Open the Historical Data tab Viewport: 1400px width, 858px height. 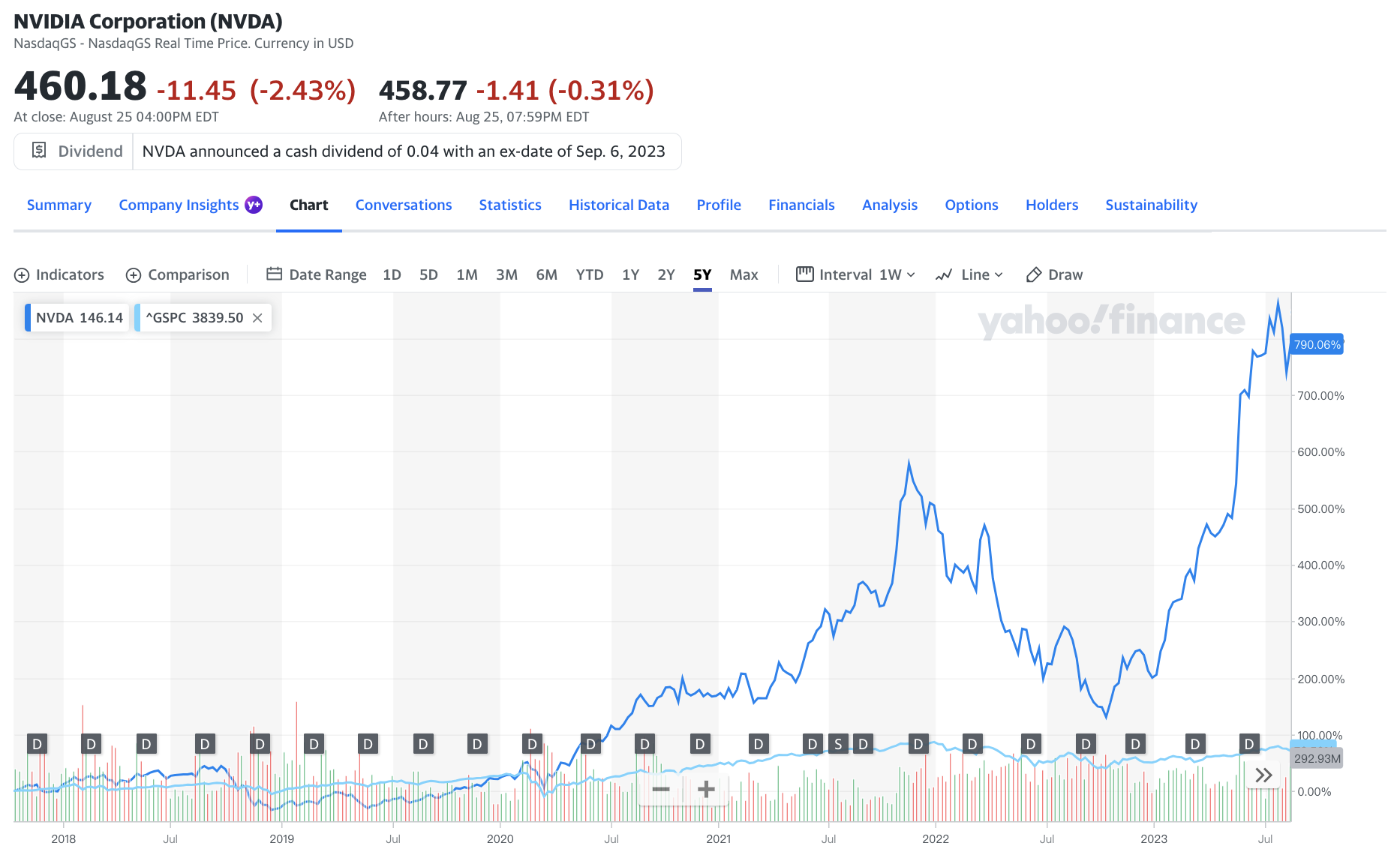pyautogui.click(x=619, y=205)
